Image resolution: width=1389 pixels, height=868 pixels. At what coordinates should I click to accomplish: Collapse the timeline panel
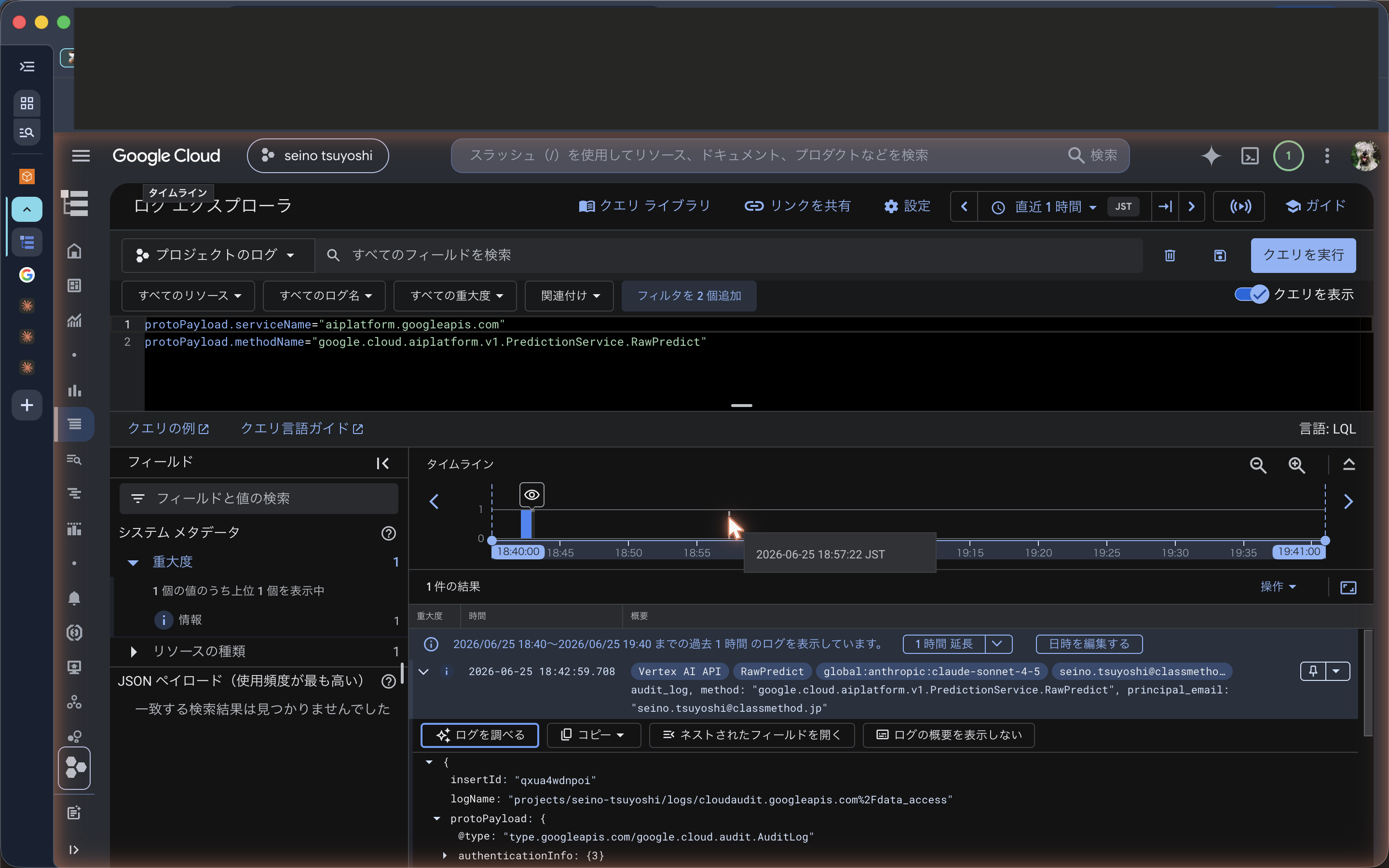click(1349, 464)
